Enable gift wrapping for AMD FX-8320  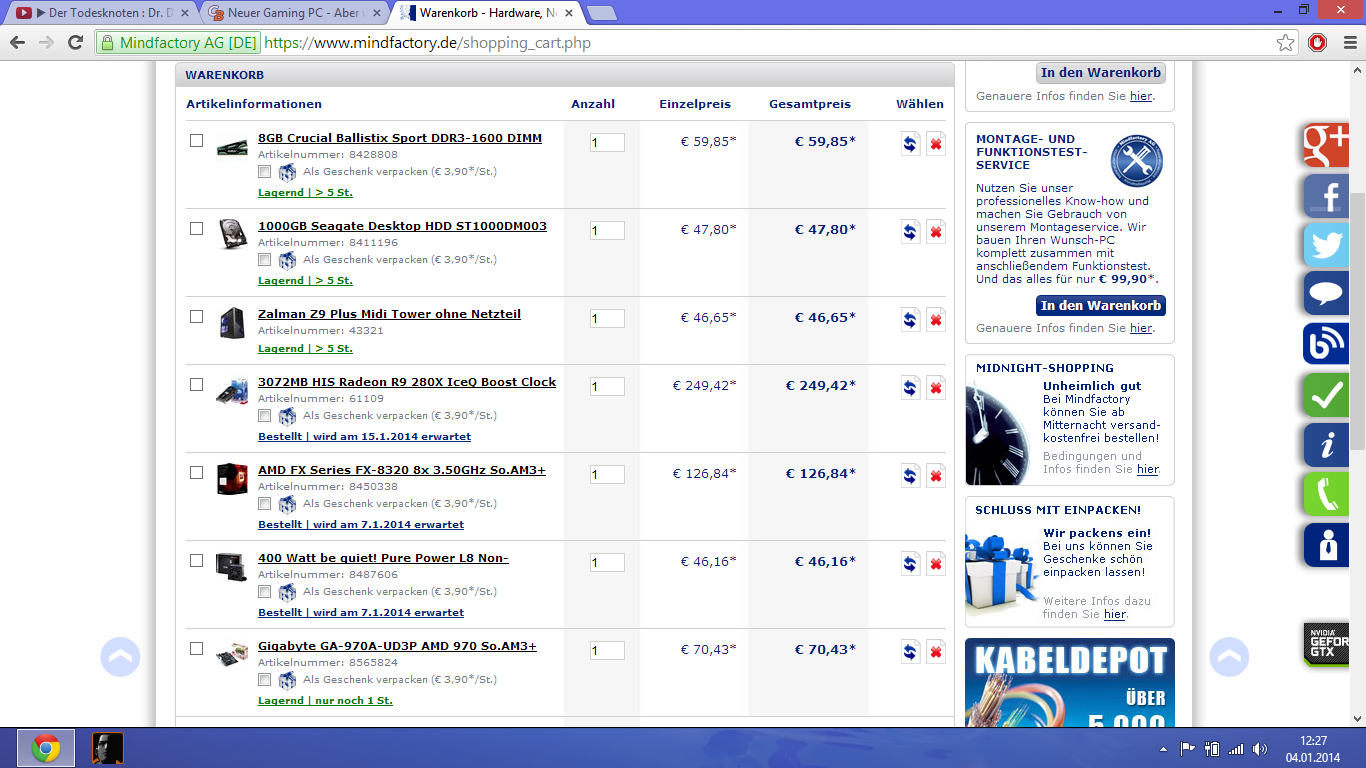click(x=264, y=504)
